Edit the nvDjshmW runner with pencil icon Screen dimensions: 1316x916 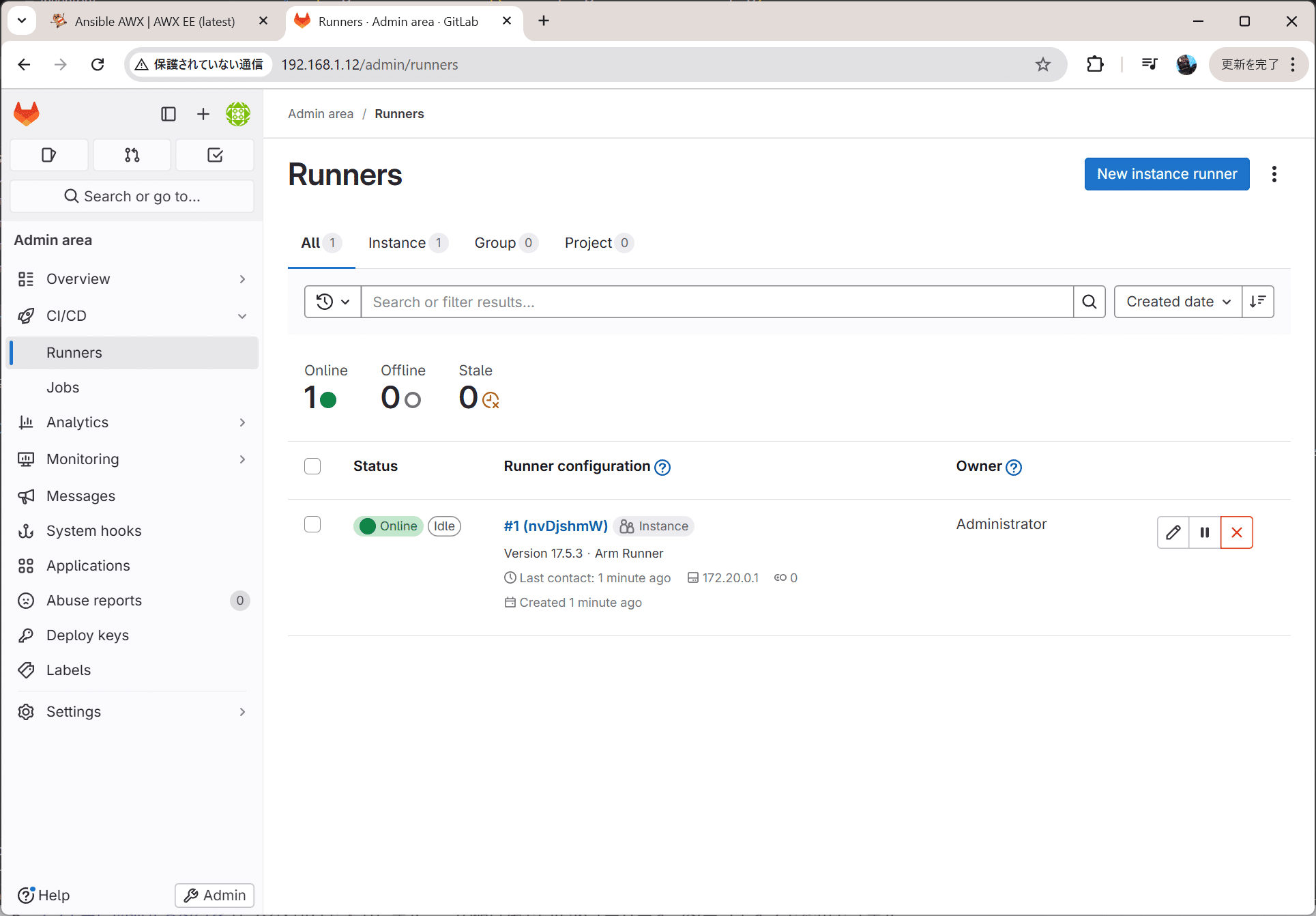click(x=1173, y=532)
